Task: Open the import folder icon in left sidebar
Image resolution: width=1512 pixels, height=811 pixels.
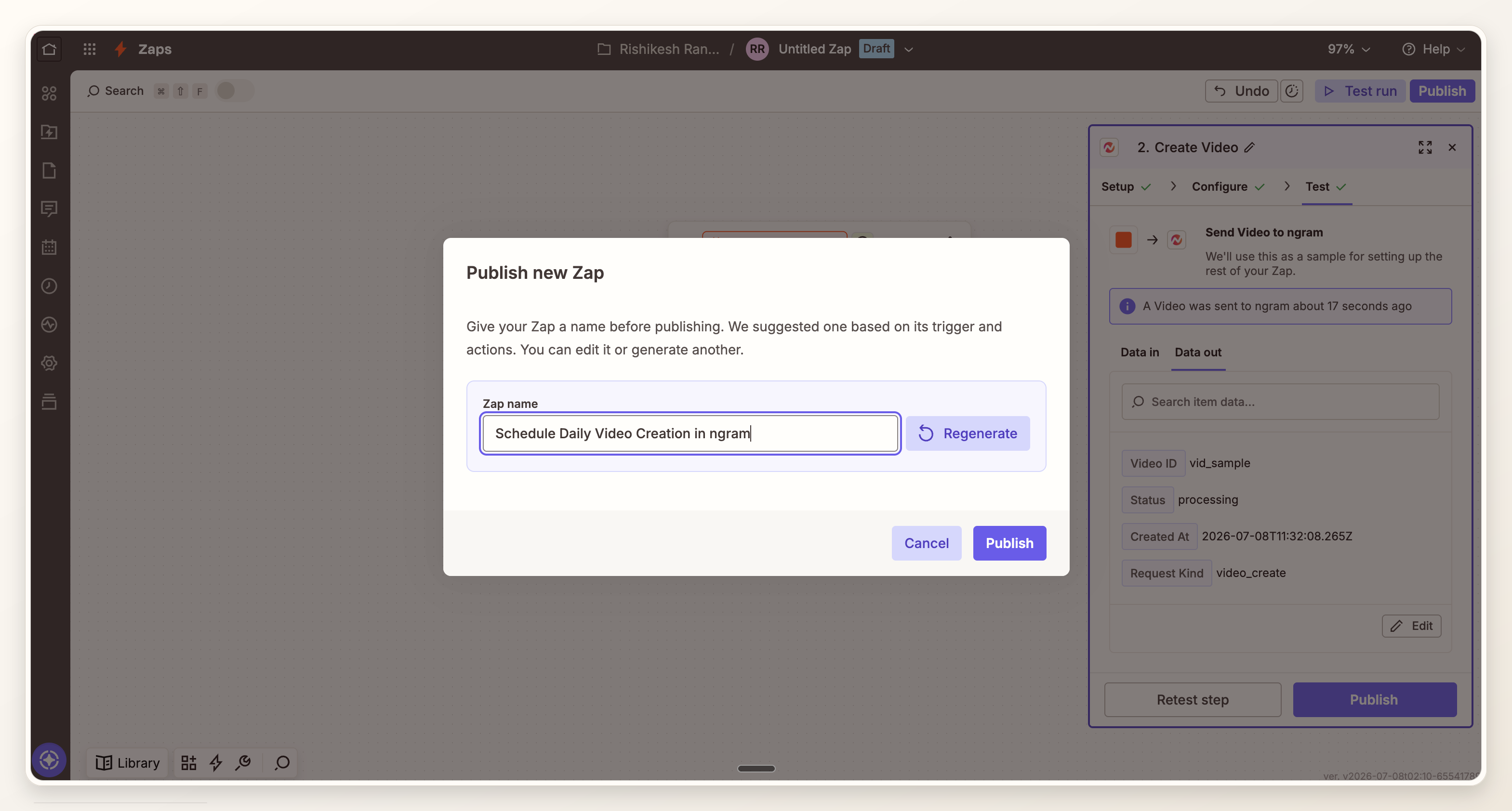Action: click(49, 131)
